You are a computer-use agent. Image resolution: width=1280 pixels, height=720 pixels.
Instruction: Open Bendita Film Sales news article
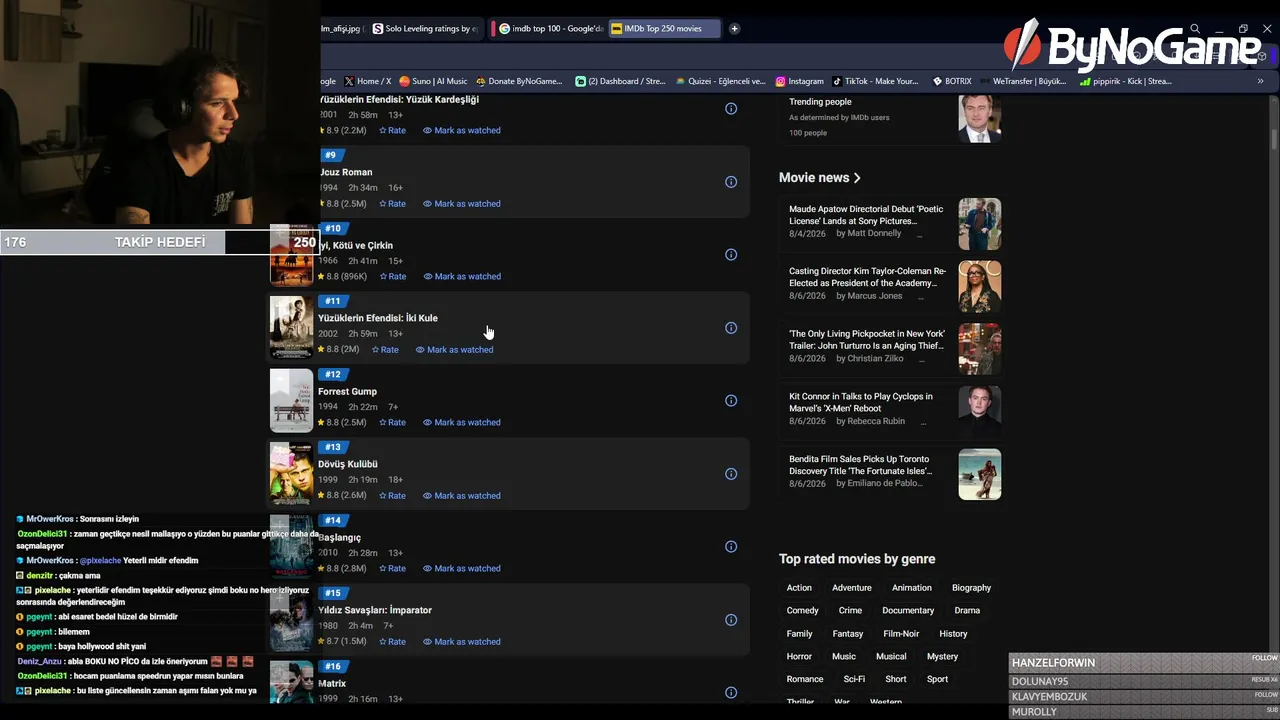click(861, 465)
